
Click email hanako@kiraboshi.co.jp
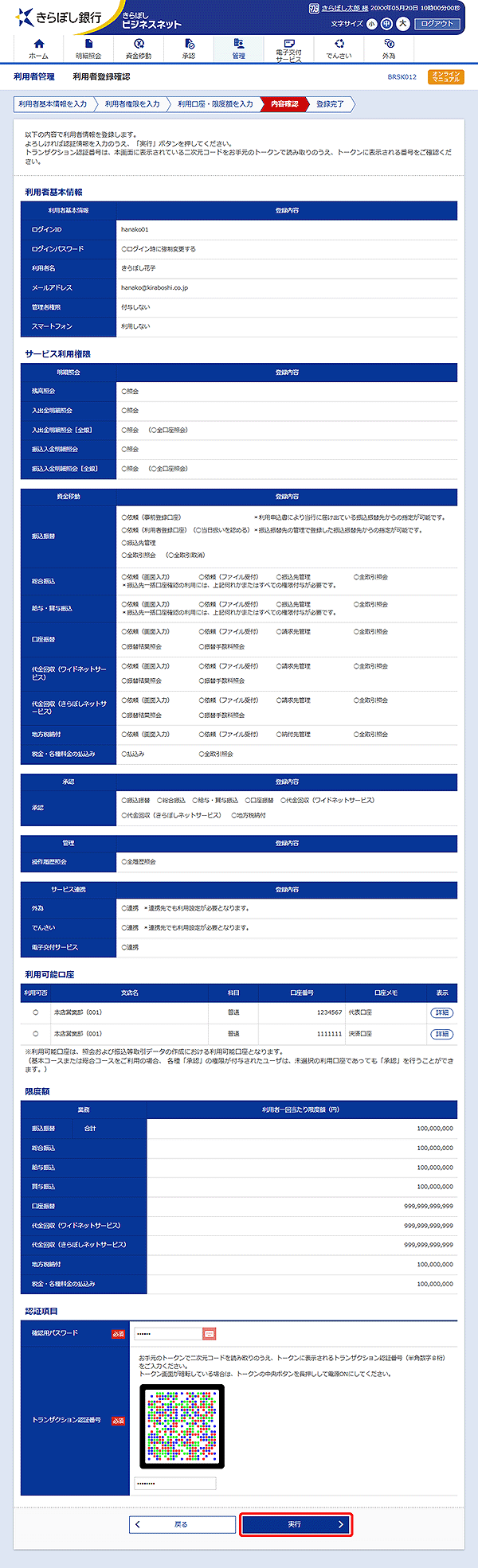click(155, 288)
